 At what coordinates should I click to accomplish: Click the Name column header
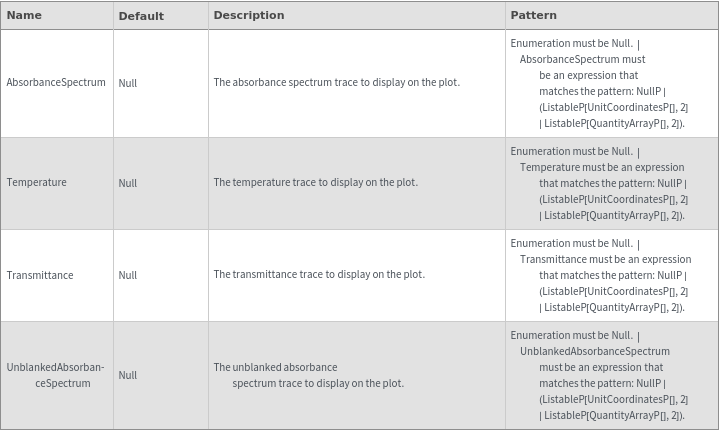pos(24,16)
